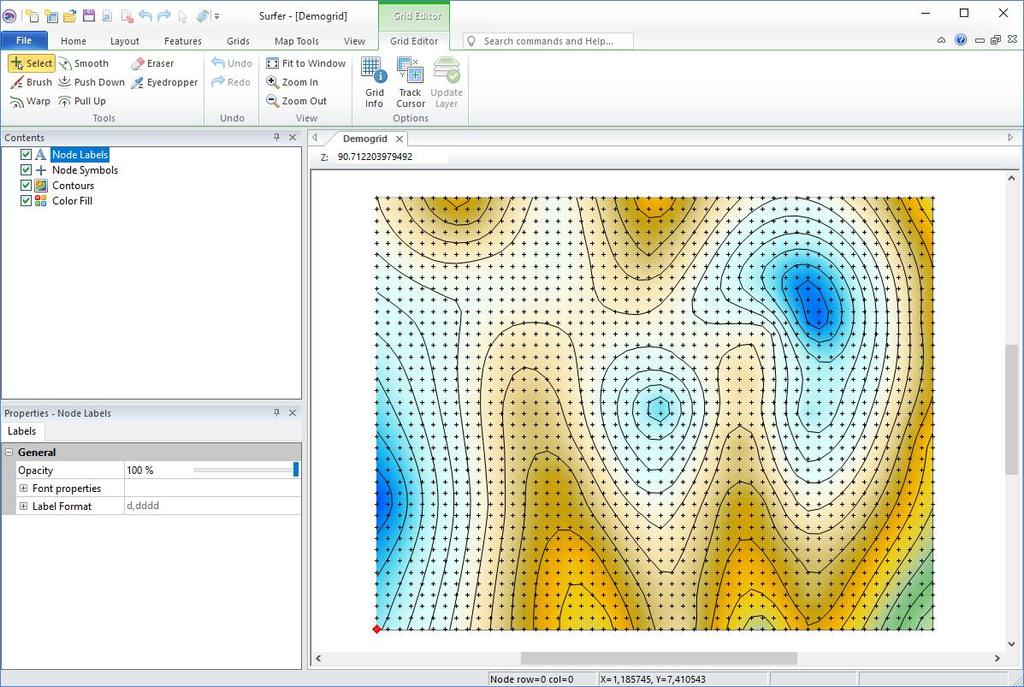Pick the Push Down tool
Viewport: 1024px width, 687px height.
(x=91, y=82)
